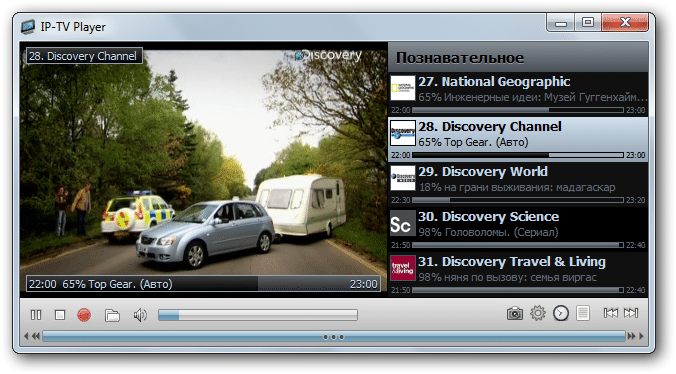The image size is (676, 374).
Task: Select 29. Discovery World channel
Action: (518, 184)
